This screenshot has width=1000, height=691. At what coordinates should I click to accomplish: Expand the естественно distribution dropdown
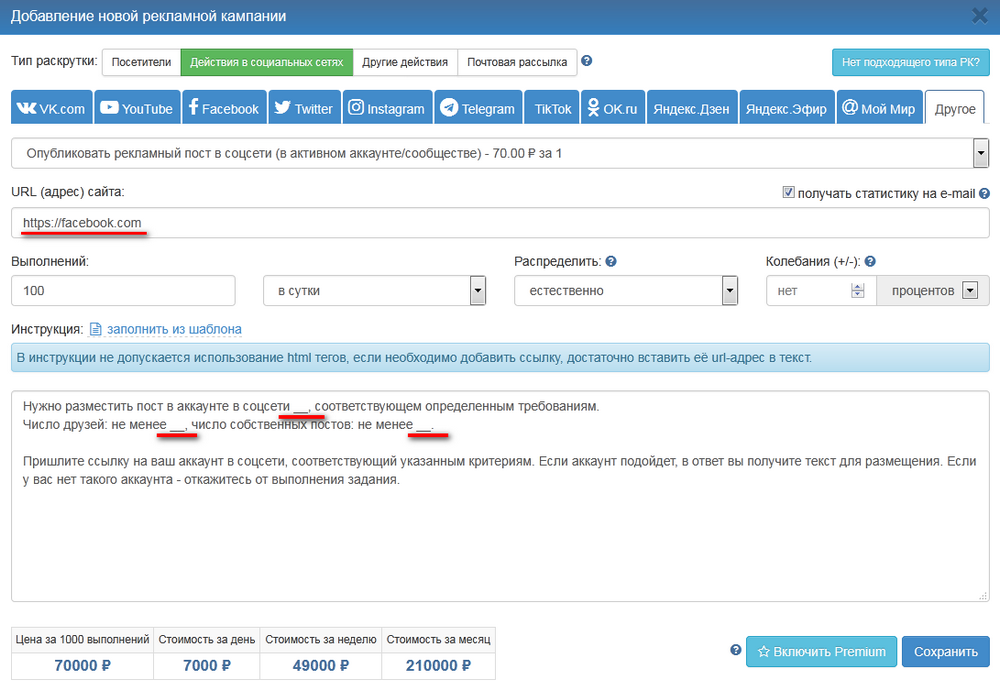click(x=729, y=291)
